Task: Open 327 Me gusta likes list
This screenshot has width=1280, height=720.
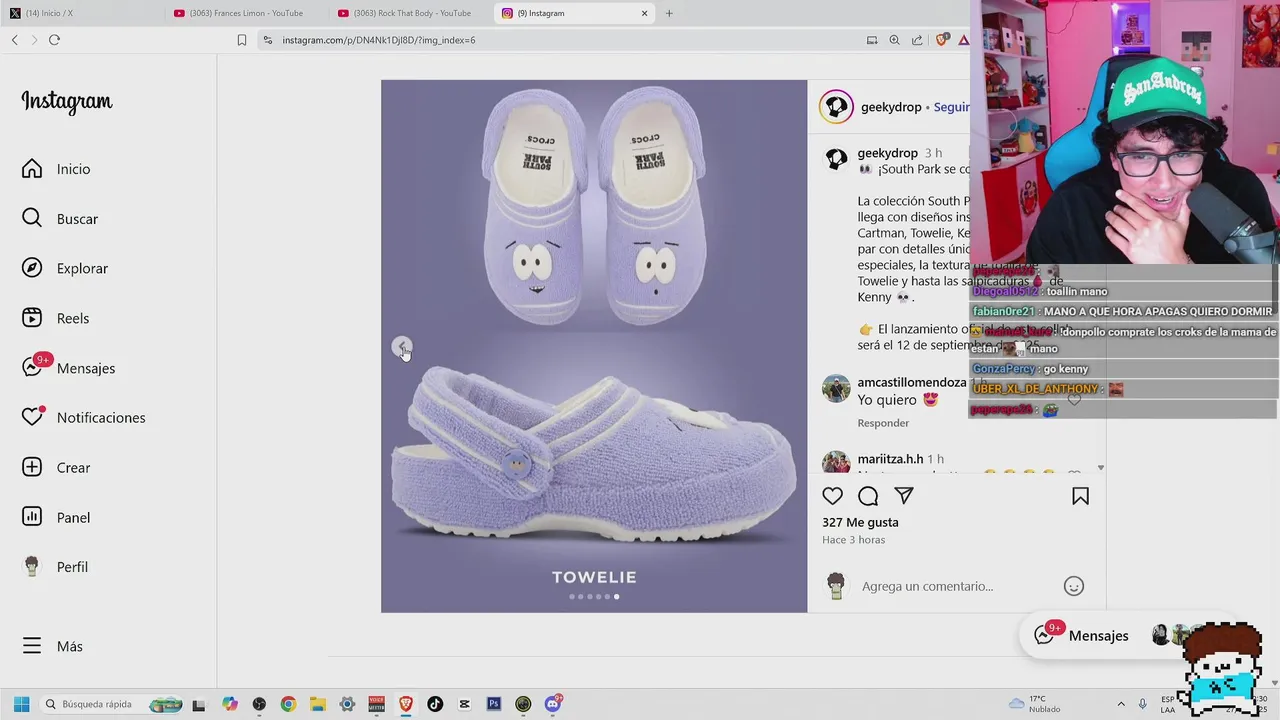Action: point(860,522)
